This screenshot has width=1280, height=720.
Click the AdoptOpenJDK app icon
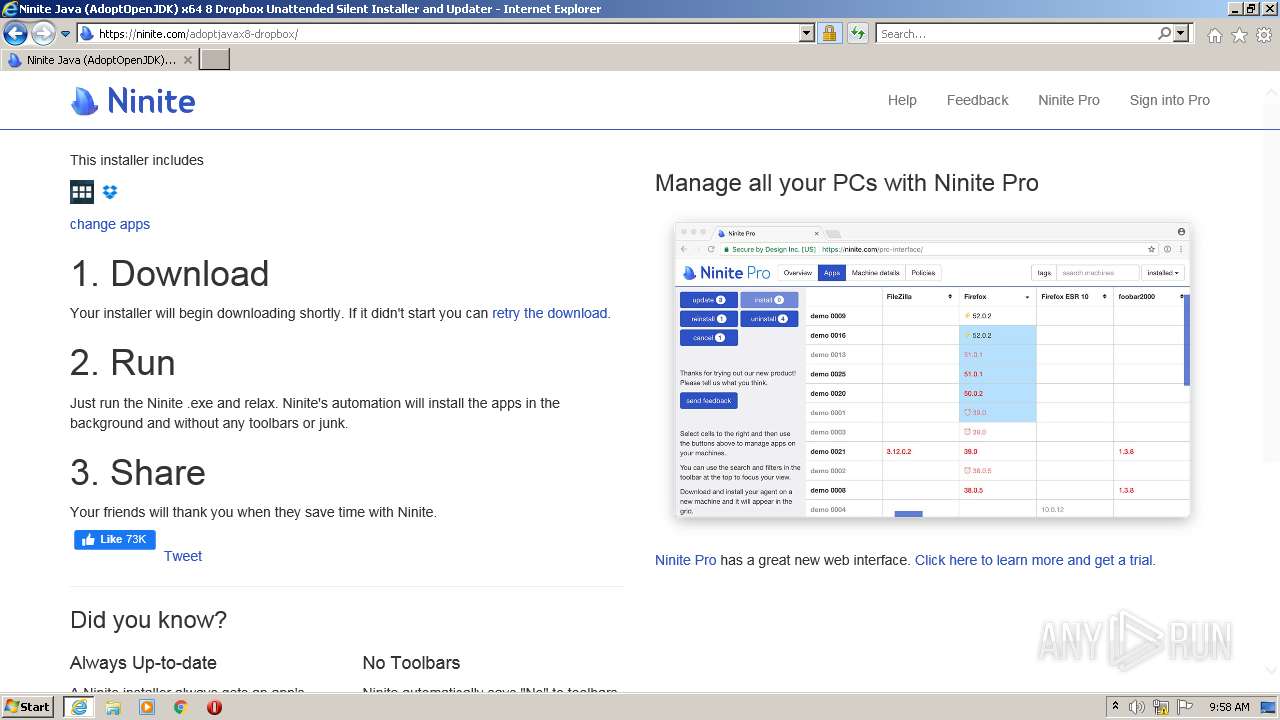[82, 192]
